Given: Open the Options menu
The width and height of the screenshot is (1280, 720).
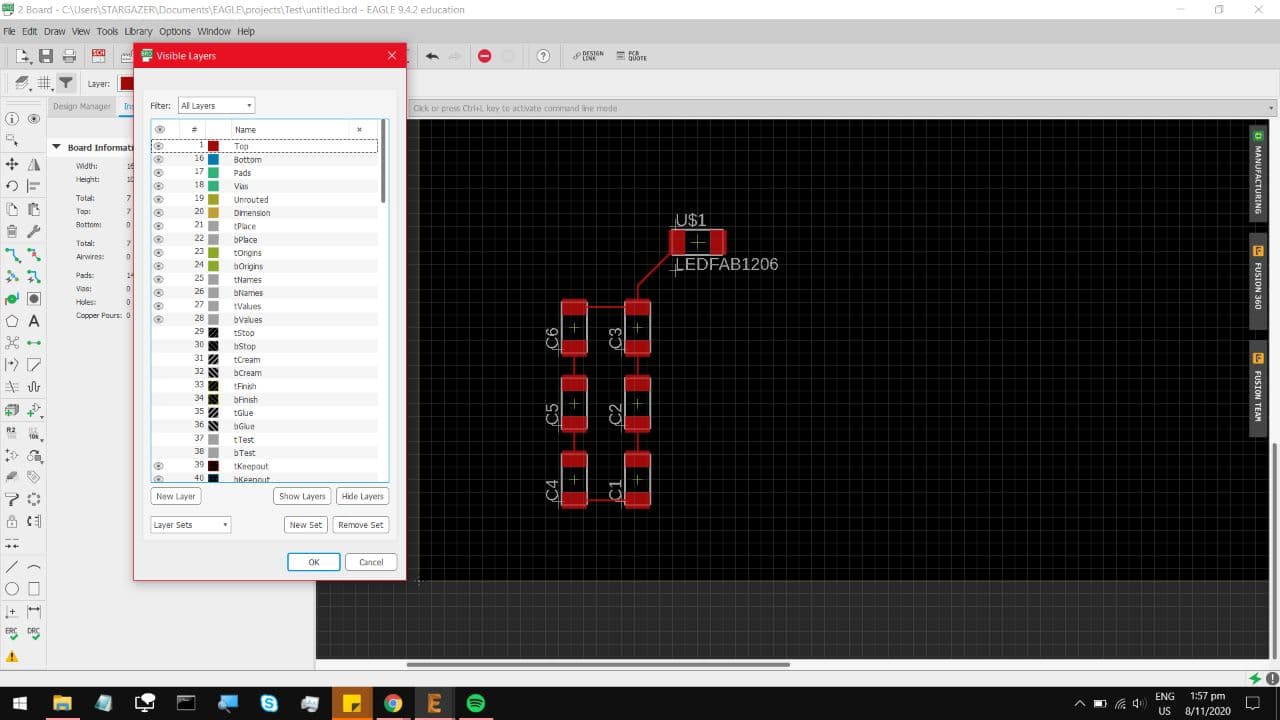Looking at the screenshot, I should (x=175, y=31).
